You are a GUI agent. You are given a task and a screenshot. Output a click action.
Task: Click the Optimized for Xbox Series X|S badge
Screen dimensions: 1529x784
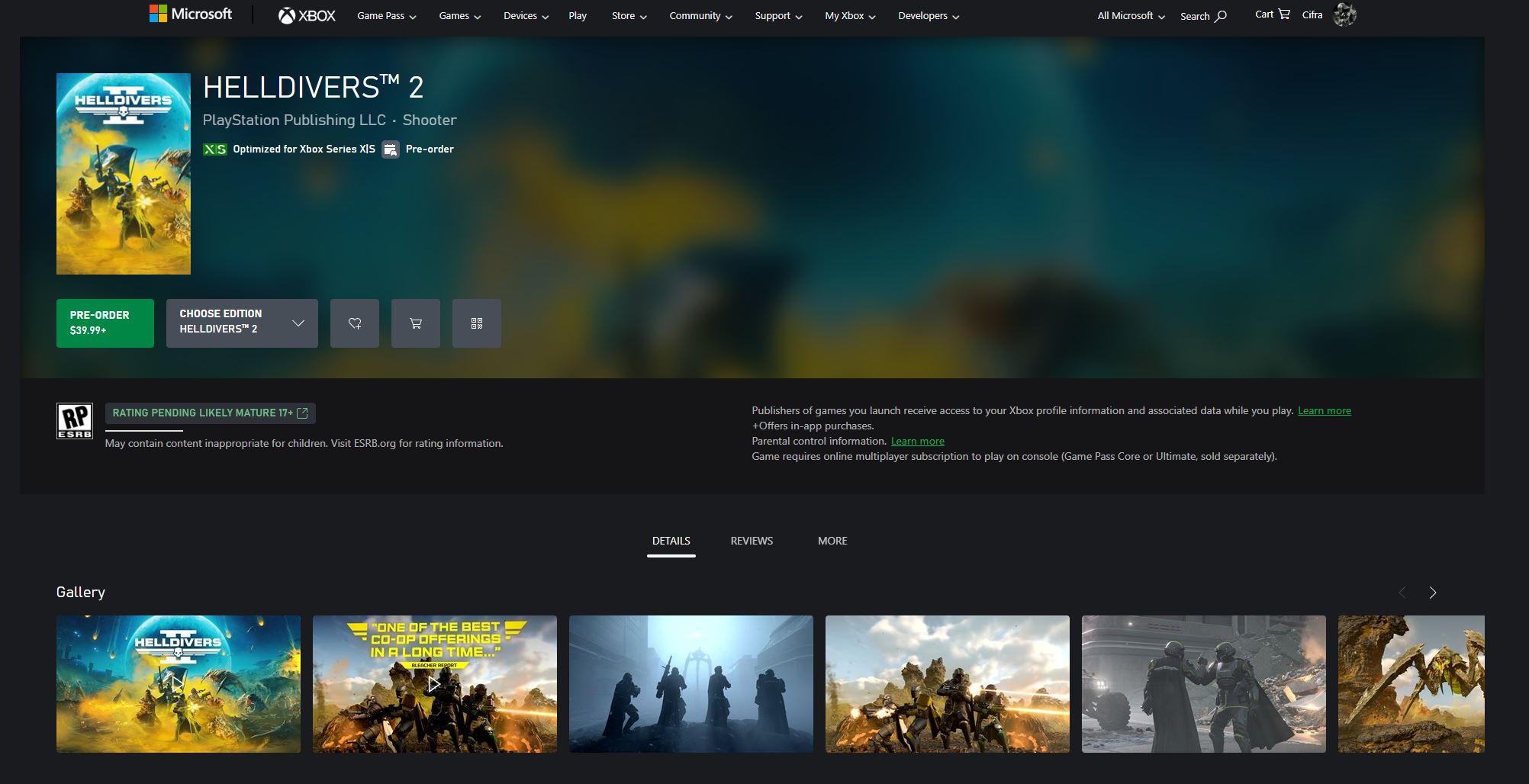point(289,149)
